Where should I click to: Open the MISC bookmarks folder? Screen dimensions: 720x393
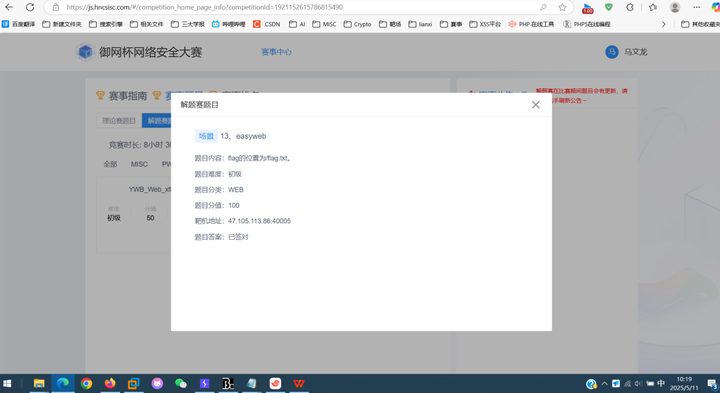(324, 24)
